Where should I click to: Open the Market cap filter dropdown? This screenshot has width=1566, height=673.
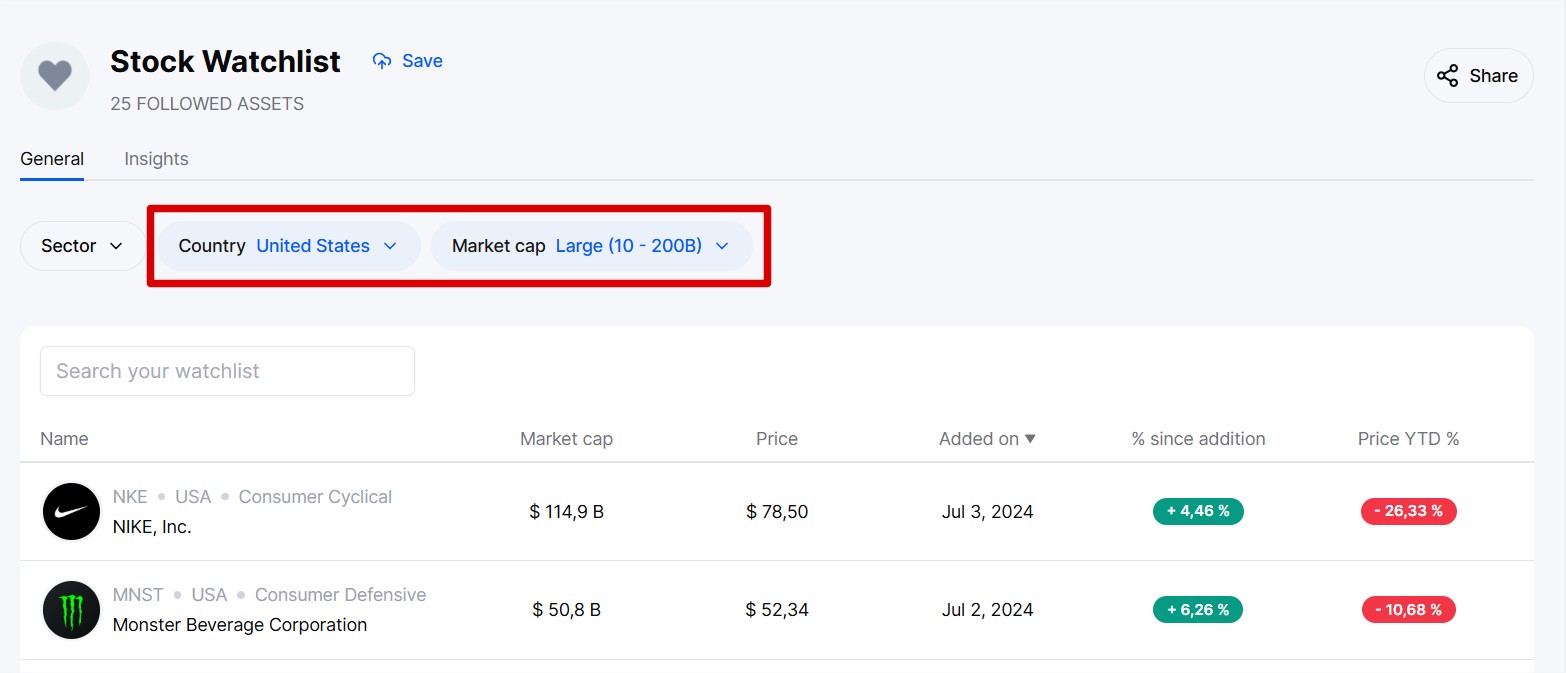pos(591,246)
